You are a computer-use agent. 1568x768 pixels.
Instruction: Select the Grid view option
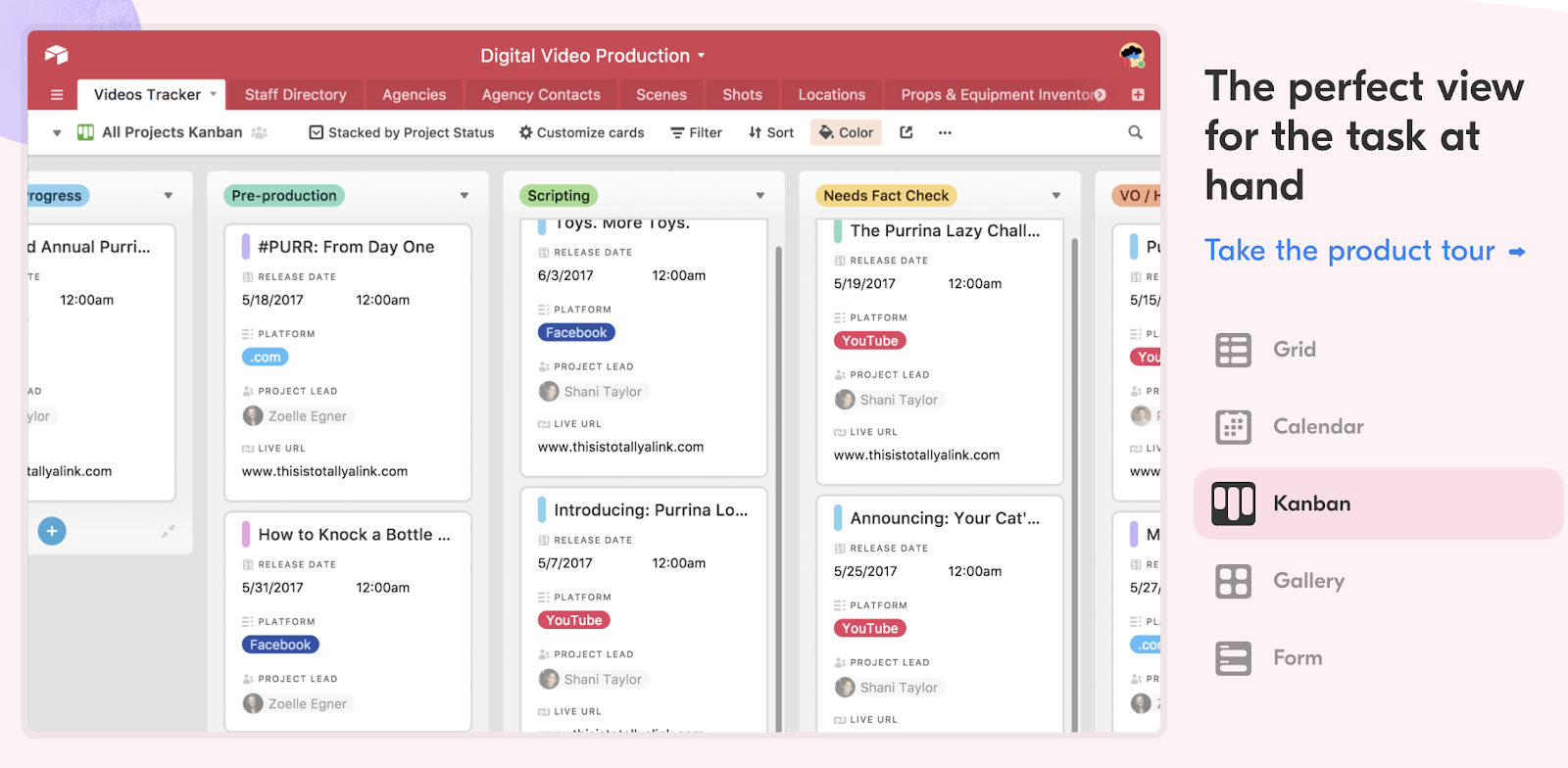(1294, 350)
